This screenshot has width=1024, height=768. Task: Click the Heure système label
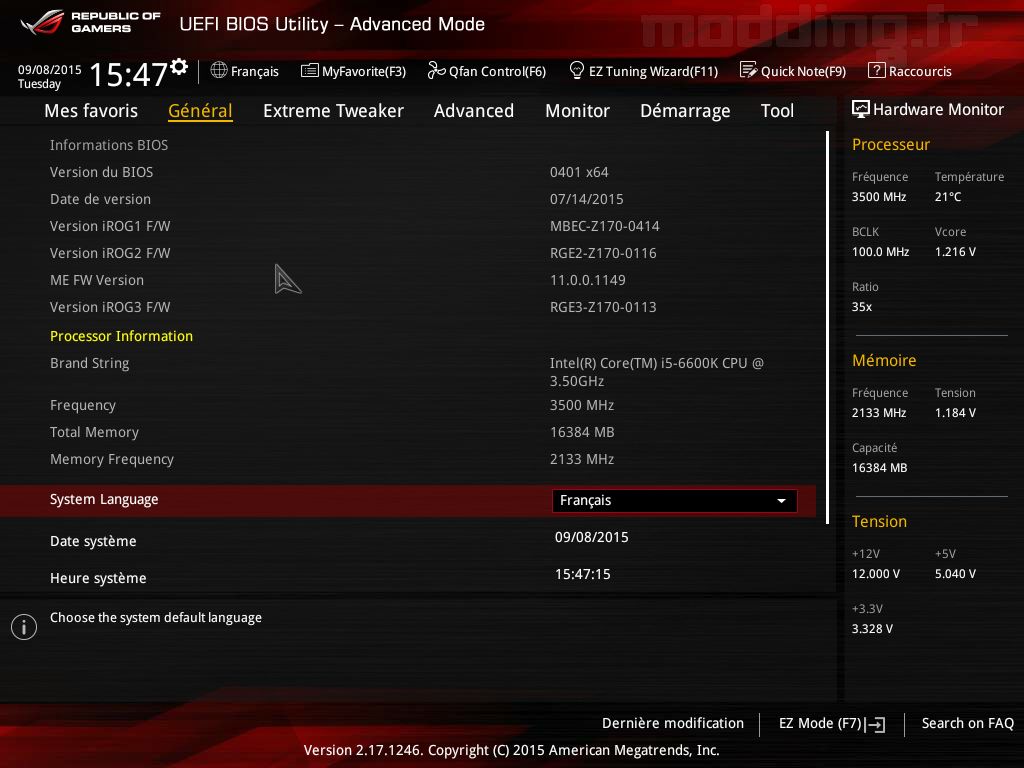tap(98, 579)
